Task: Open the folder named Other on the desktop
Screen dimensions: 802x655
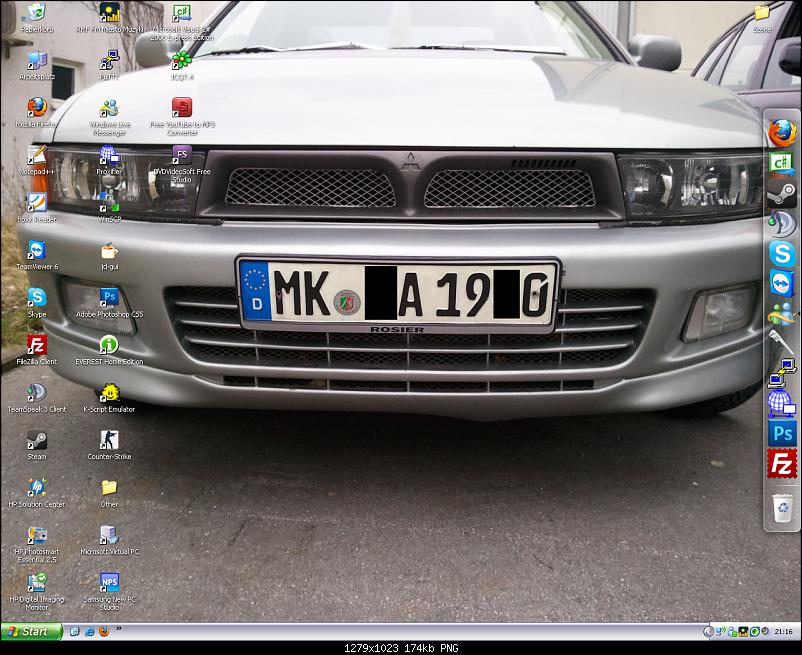Action: pos(109,488)
